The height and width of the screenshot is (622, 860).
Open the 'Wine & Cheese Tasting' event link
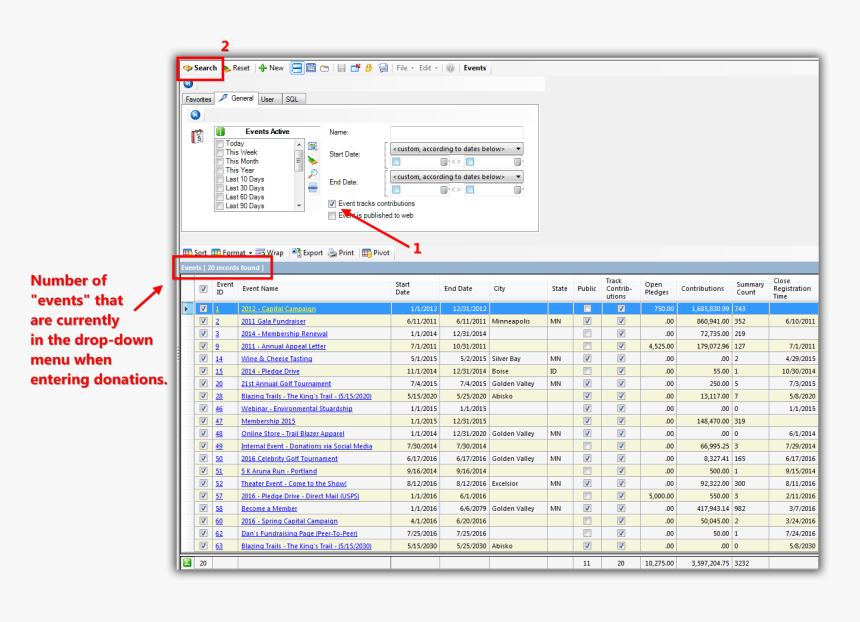point(276,358)
